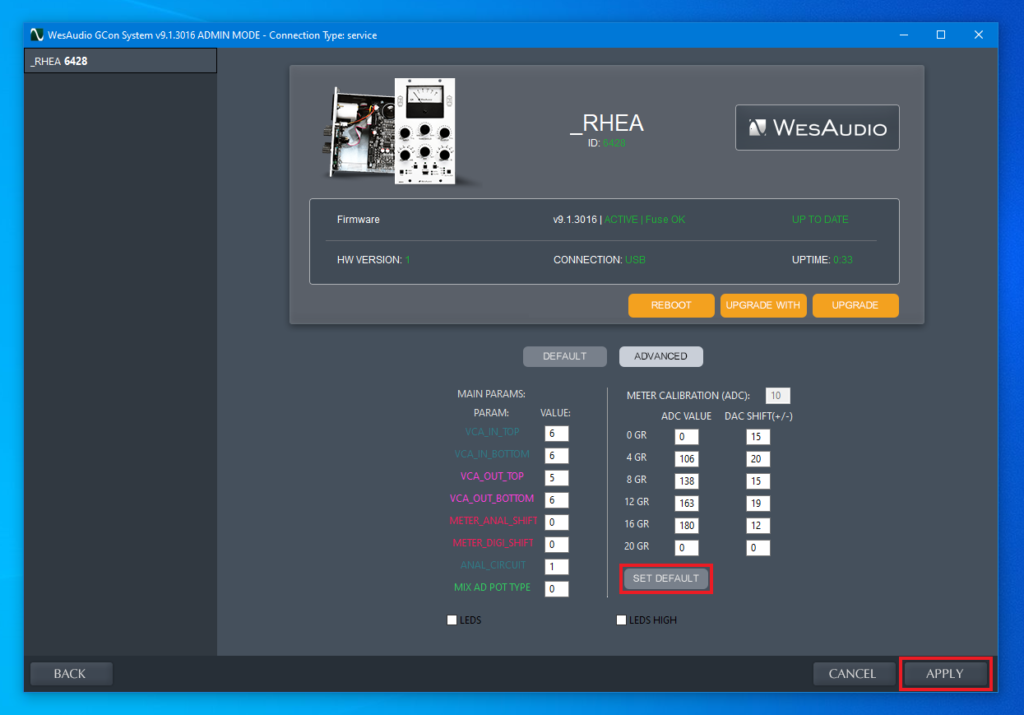The height and width of the screenshot is (715, 1024).
Task: Click the ACTIVE | Fuse OK status
Action: coord(645,219)
